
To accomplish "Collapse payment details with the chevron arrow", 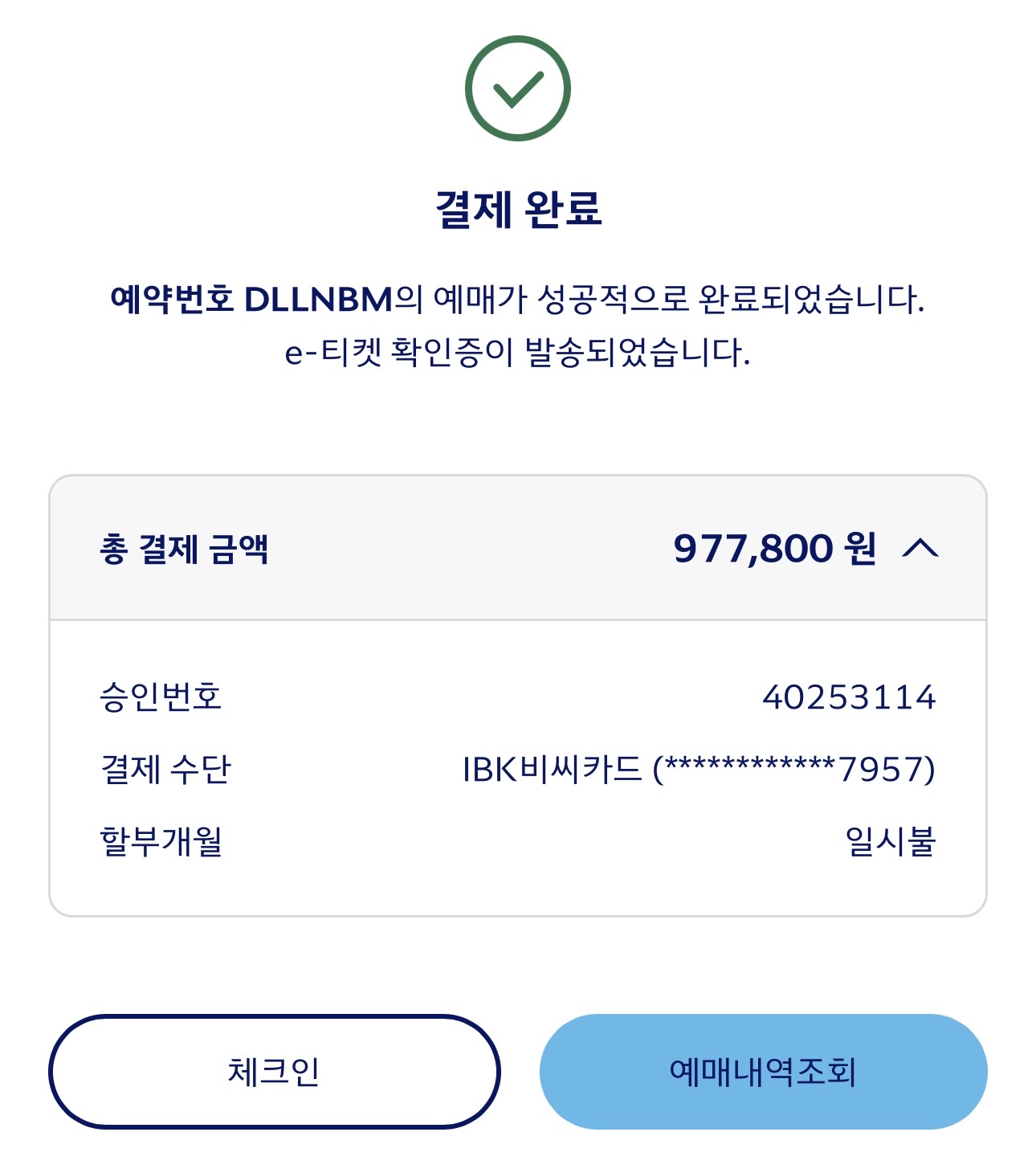I will (920, 549).
